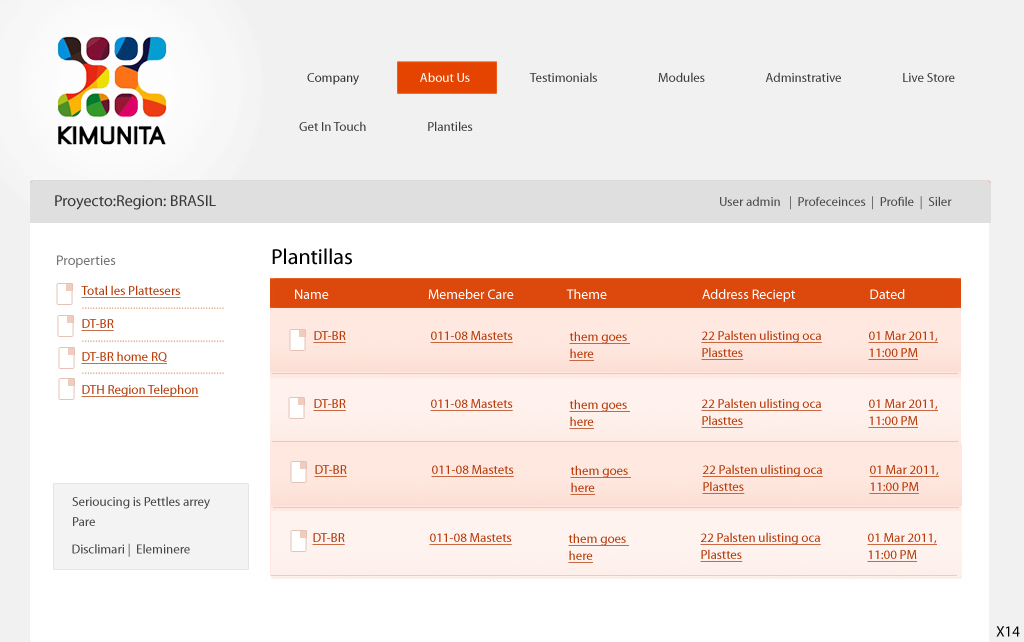
Task: Click the Siler link
Action: point(940,202)
